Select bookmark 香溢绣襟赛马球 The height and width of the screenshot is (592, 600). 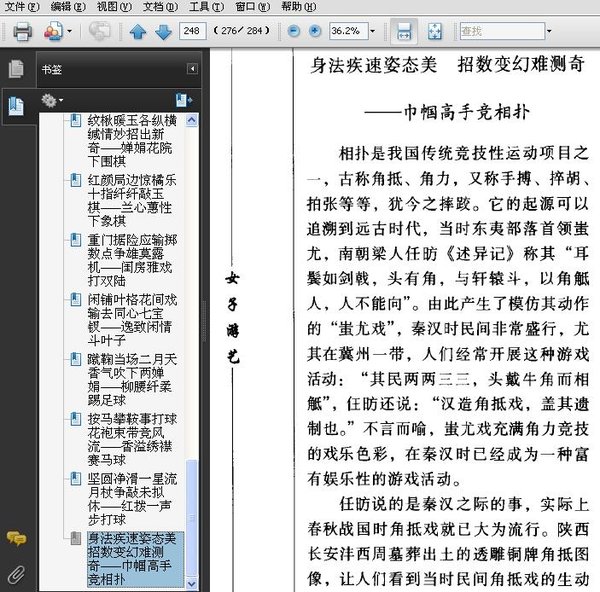click(x=132, y=439)
